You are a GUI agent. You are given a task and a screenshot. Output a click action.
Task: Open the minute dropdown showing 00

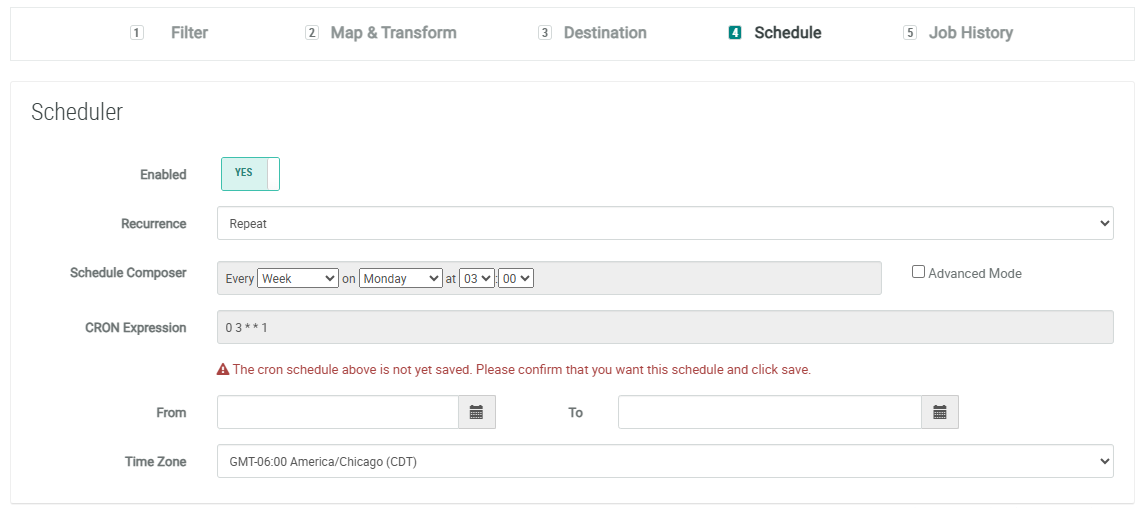(x=516, y=279)
